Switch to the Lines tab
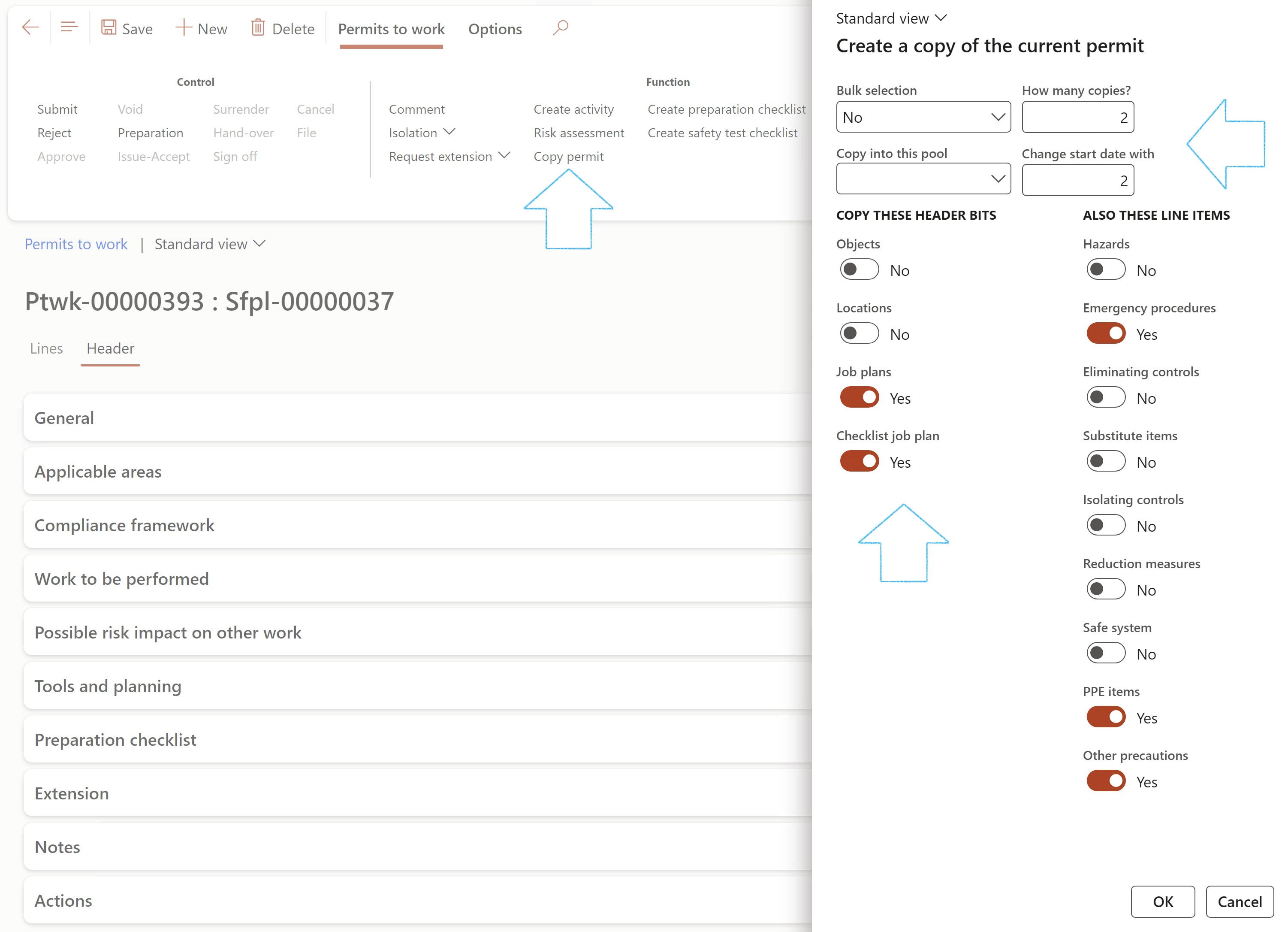The height and width of the screenshot is (932, 1288). (x=46, y=348)
